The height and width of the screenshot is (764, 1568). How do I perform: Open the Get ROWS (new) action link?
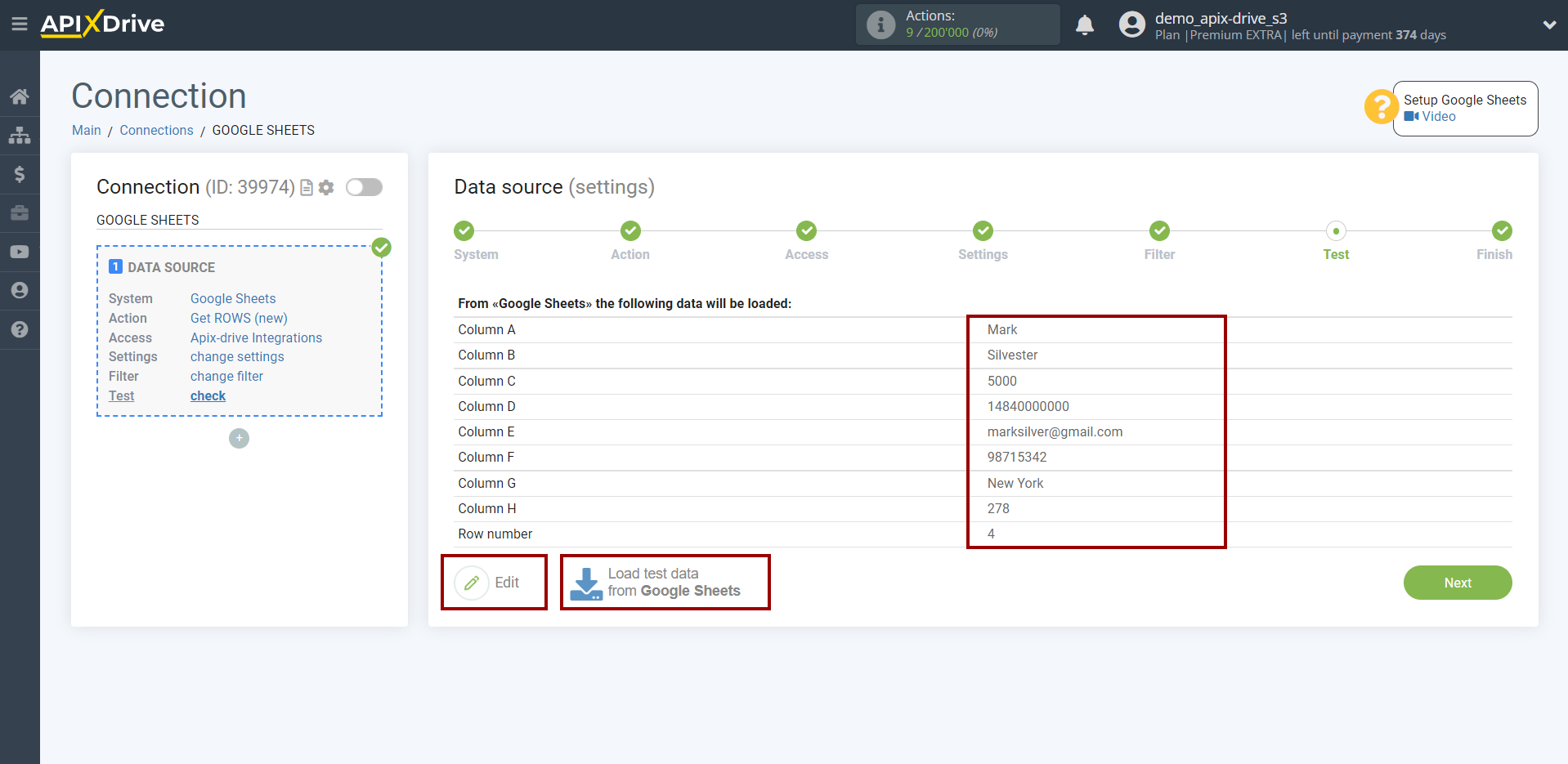point(239,319)
